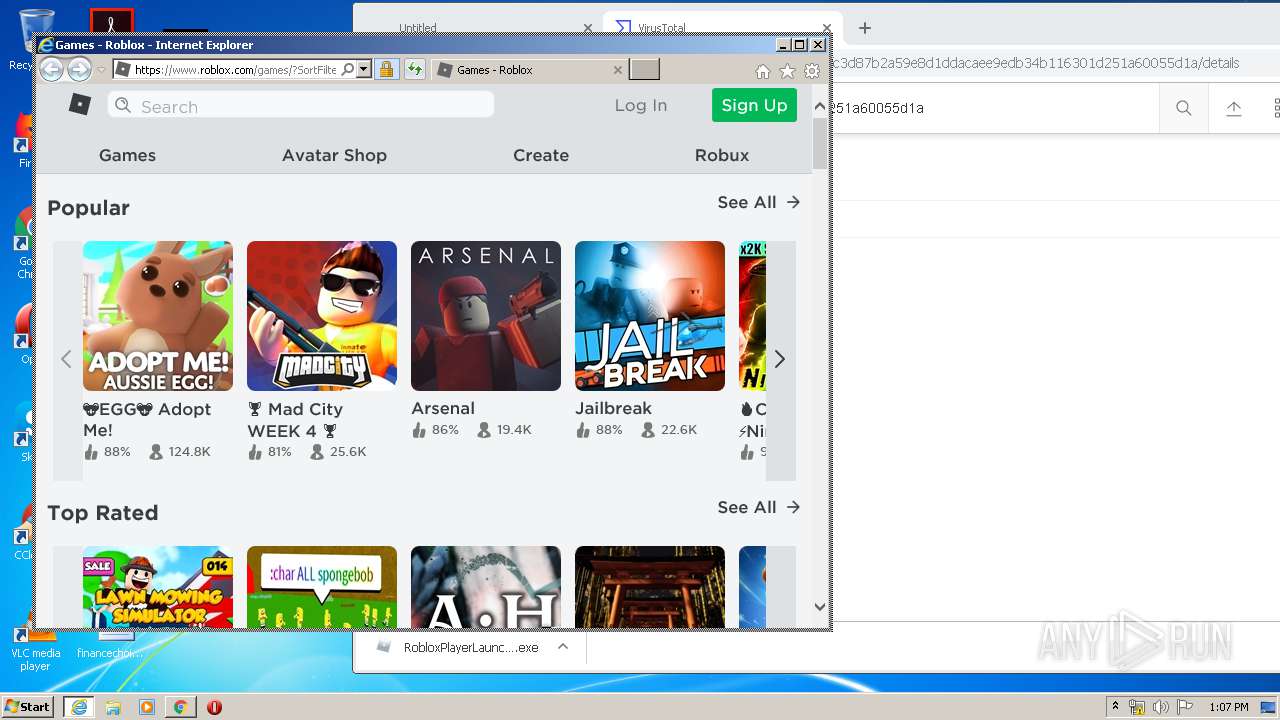Open the IE Home icon

coord(763,71)
